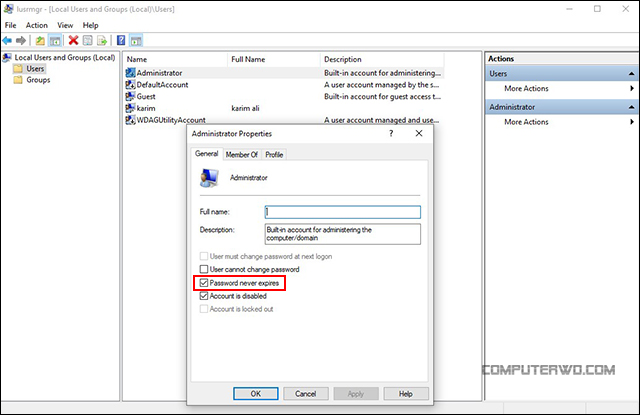Open Help via blue question mark icon
640x415 pixels.
pyautogui.click(x=121, y=40)
